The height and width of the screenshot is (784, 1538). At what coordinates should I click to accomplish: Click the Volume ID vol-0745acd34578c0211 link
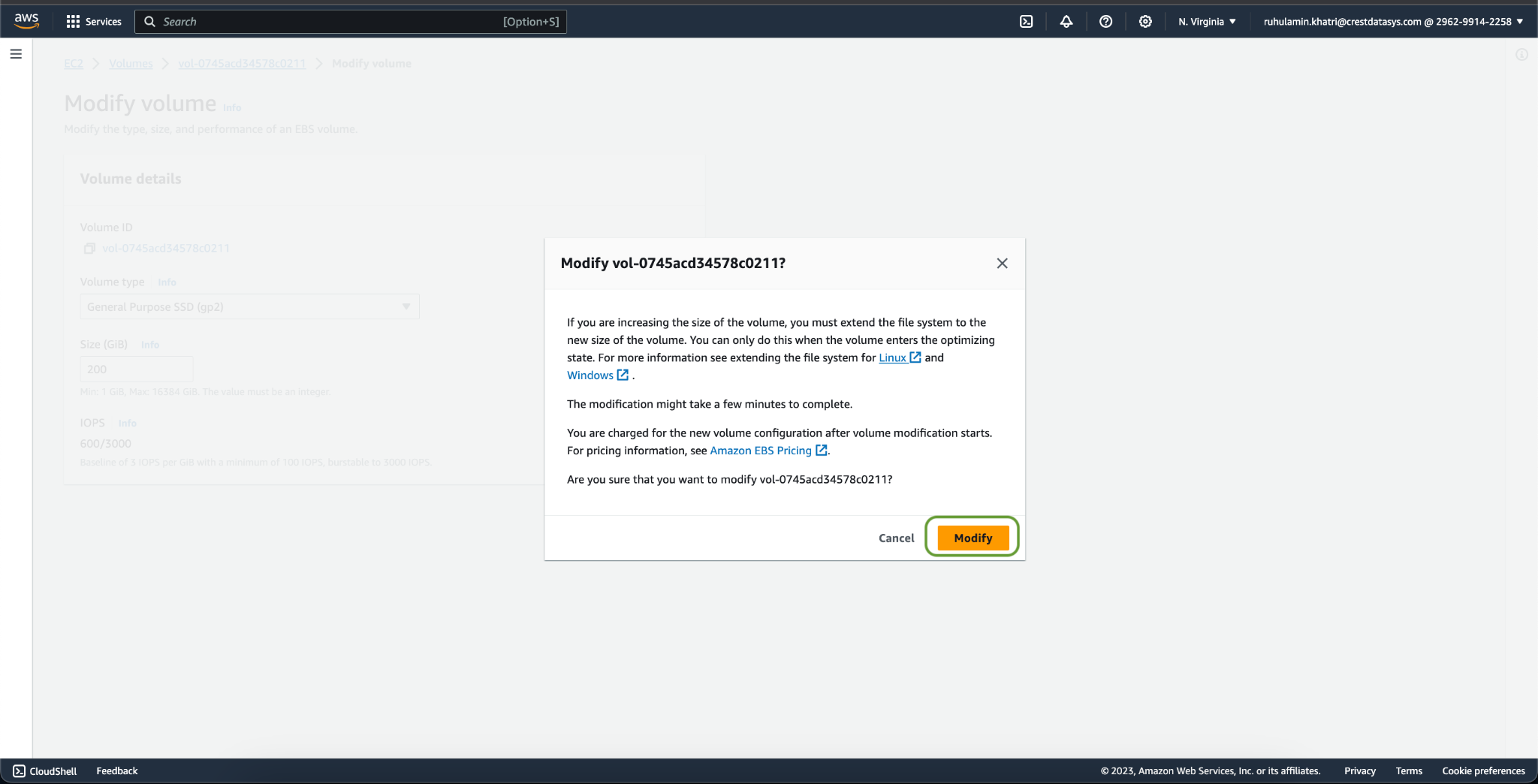point(166,249)
